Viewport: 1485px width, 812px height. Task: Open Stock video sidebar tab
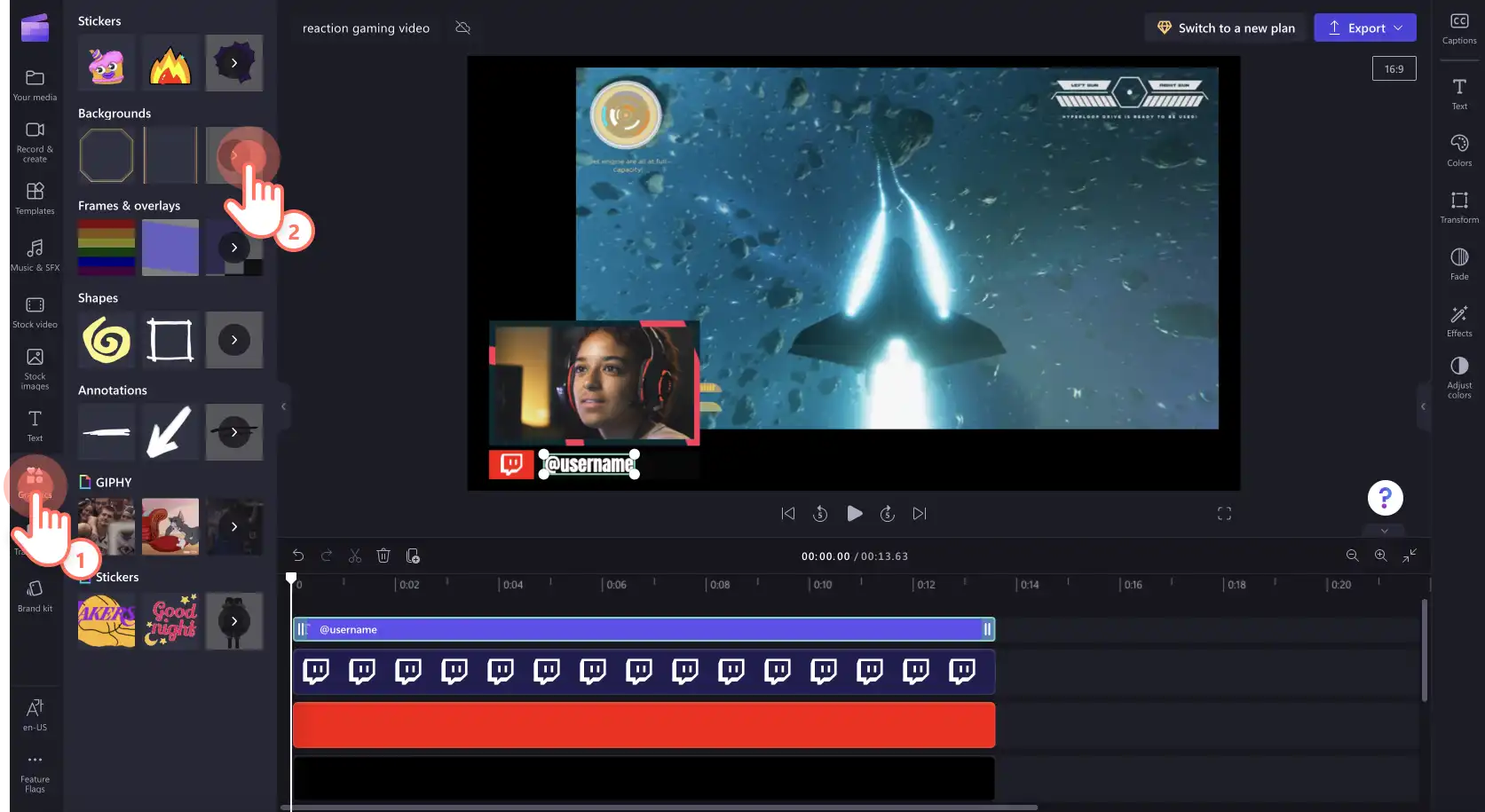tap(36, 311)
